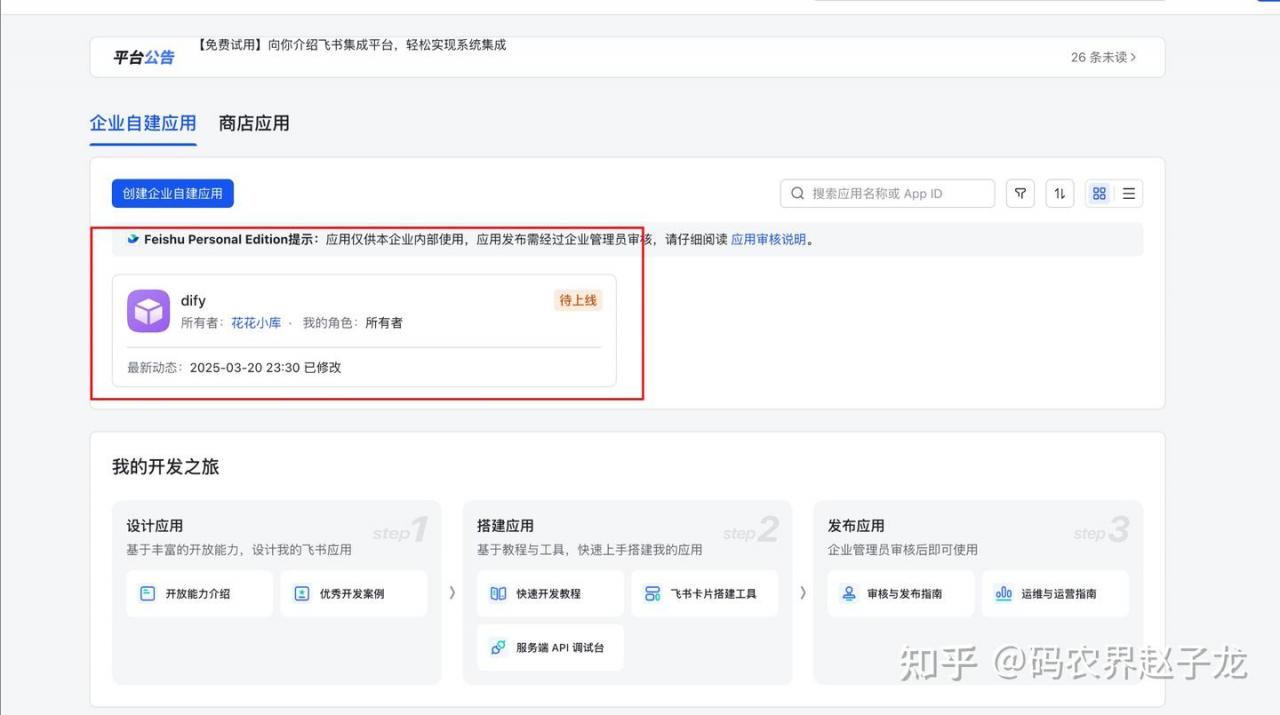Screen dimensions: 1280x715
Task: Click the 创建企业自建应用 button
Action: tap(173, 193)
